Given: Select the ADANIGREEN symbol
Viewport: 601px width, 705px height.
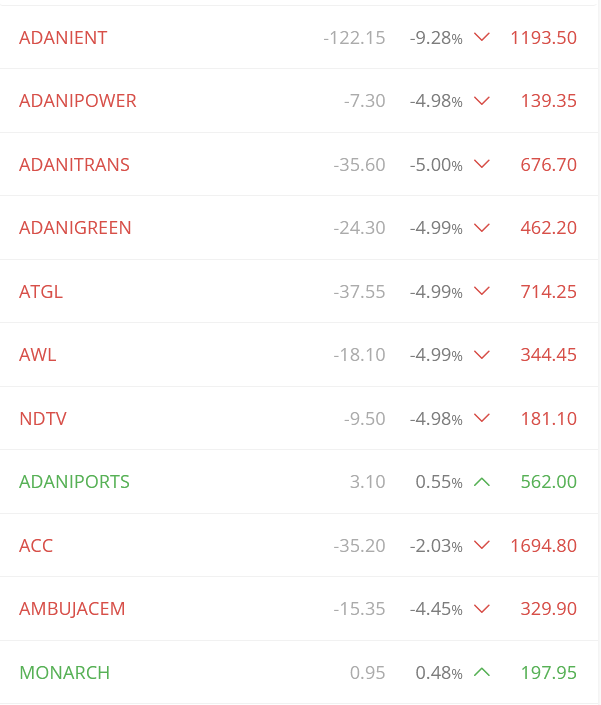Looking at the screenshot, I should tap(75, 228).
